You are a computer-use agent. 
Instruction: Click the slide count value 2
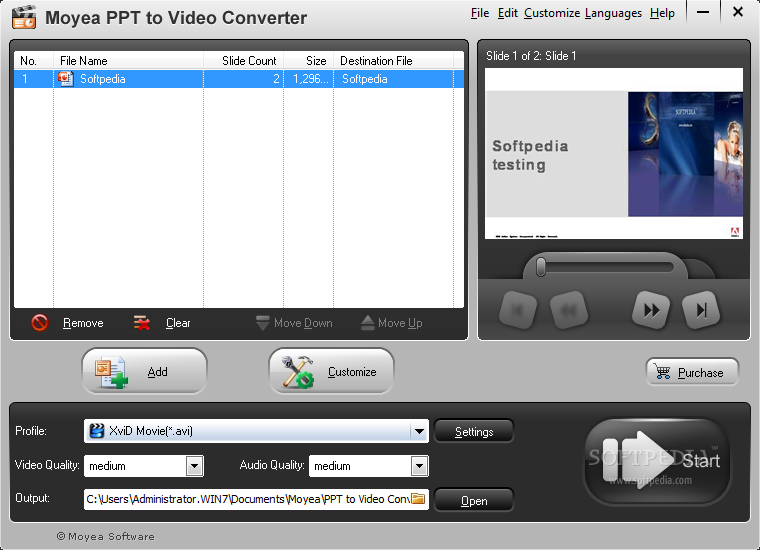[x=276, y=79]
